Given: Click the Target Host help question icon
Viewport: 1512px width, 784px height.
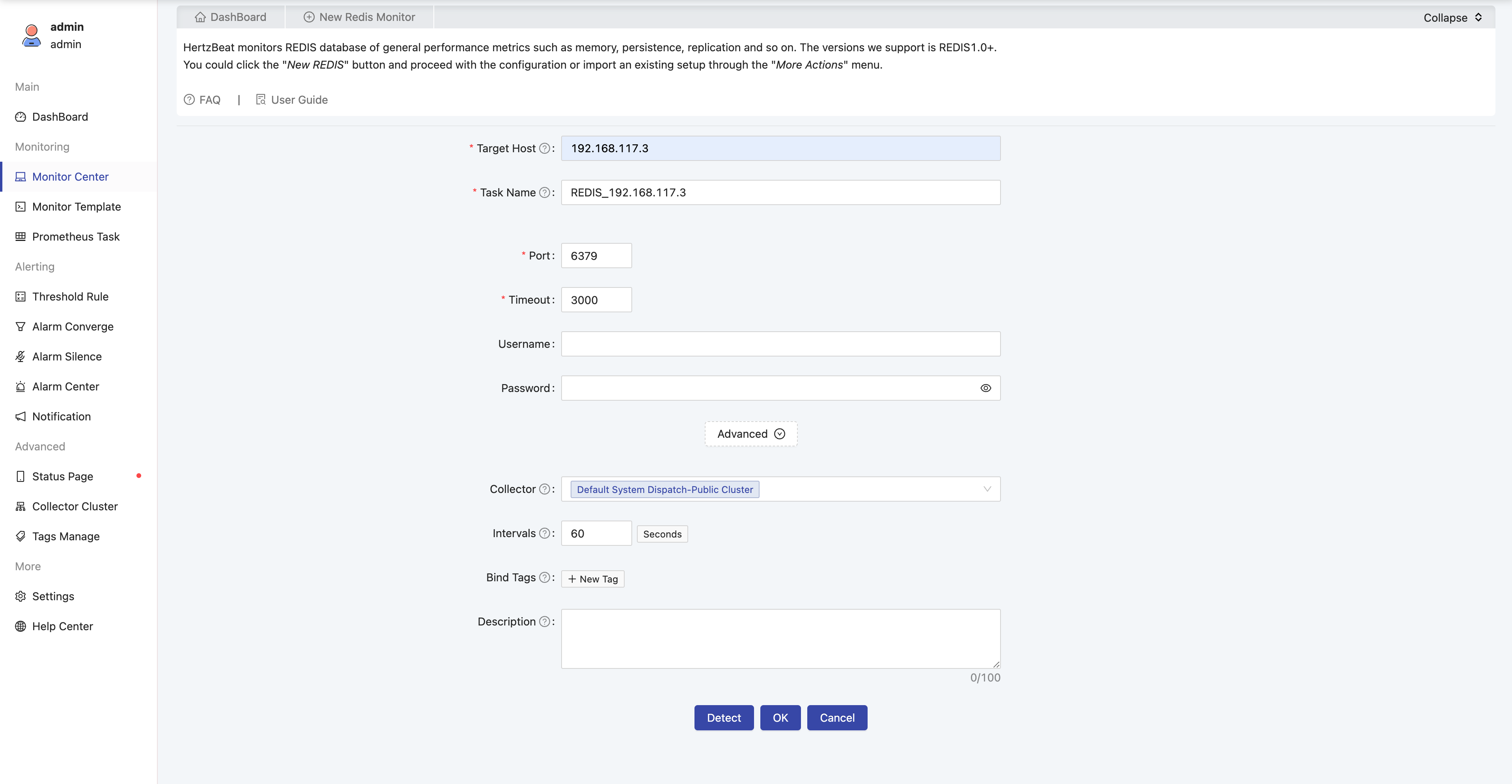Looking at the screenshot, I should tap(544, 148).
